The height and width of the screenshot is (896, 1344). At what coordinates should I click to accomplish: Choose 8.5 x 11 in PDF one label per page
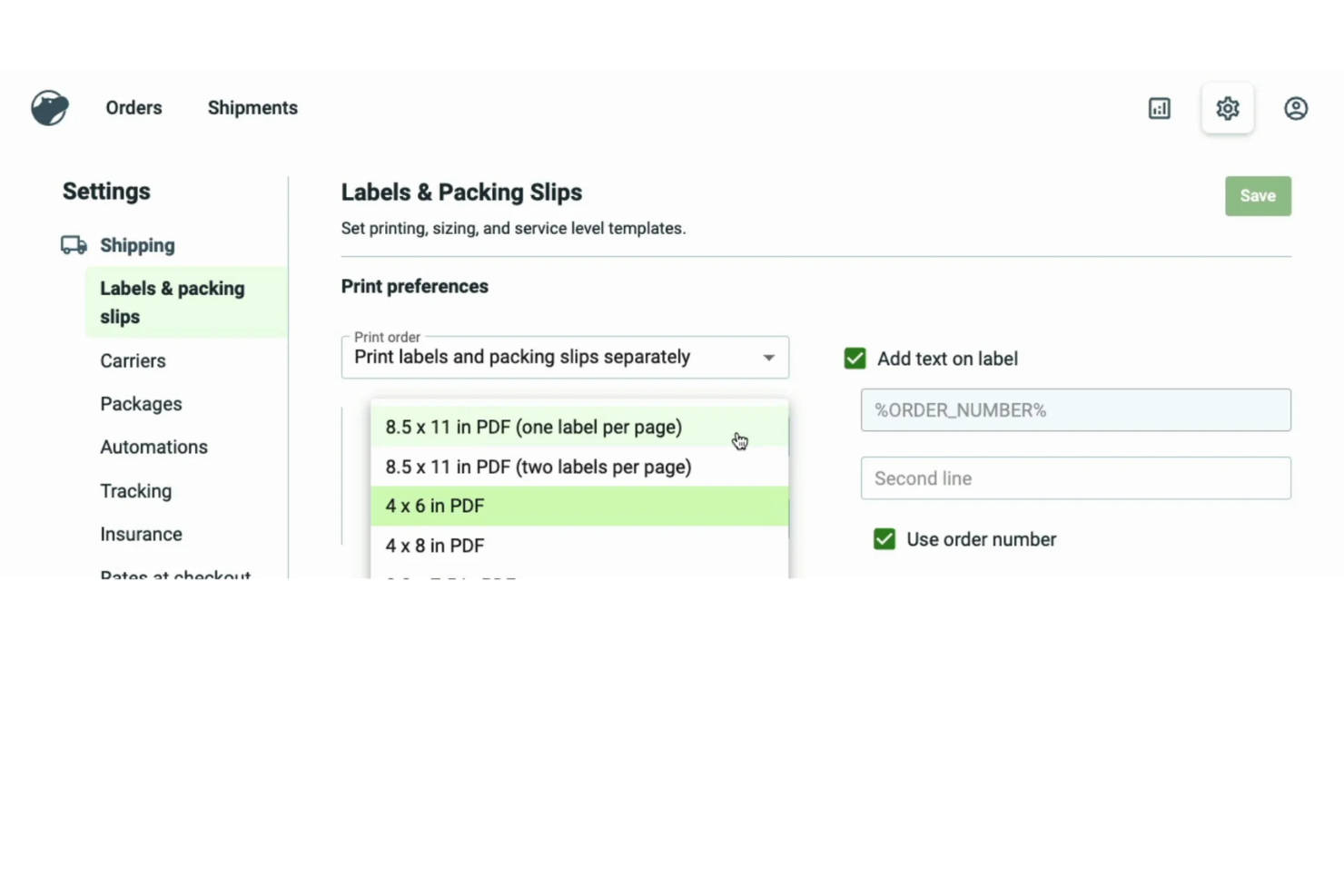[534, 427]
